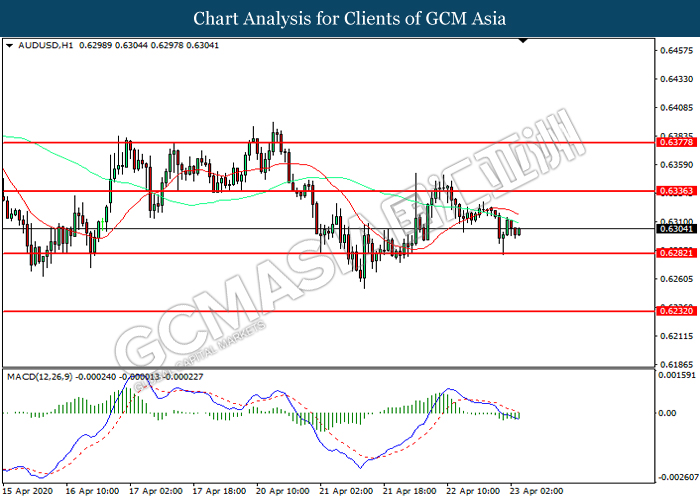The height and width of the screenshot is (500, 700).
Task: Click the 0.64575 price scale value
Action: [676, 50]
